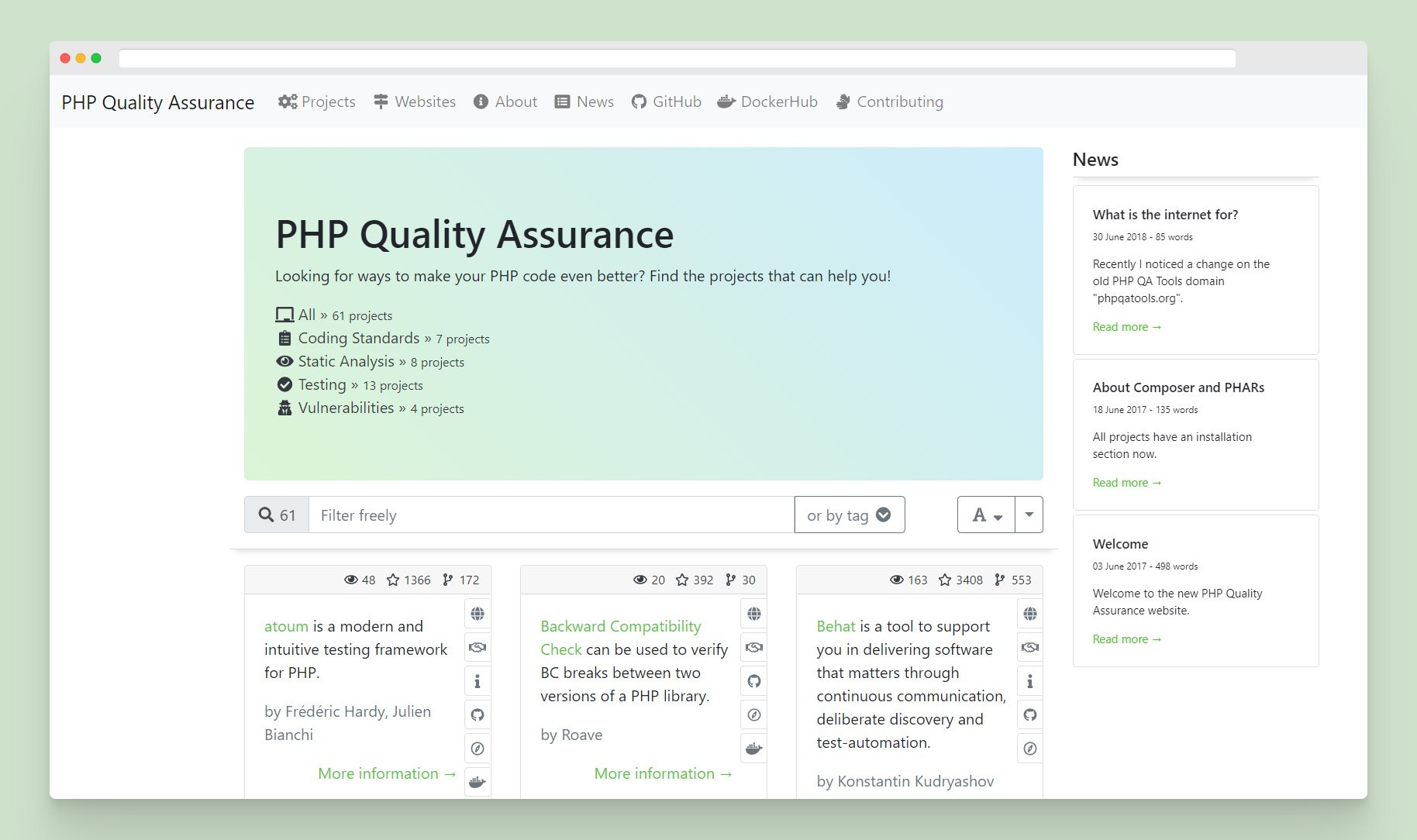
Task: Read more on 'About Composer and PHARs'
Action: [1127, 483]
